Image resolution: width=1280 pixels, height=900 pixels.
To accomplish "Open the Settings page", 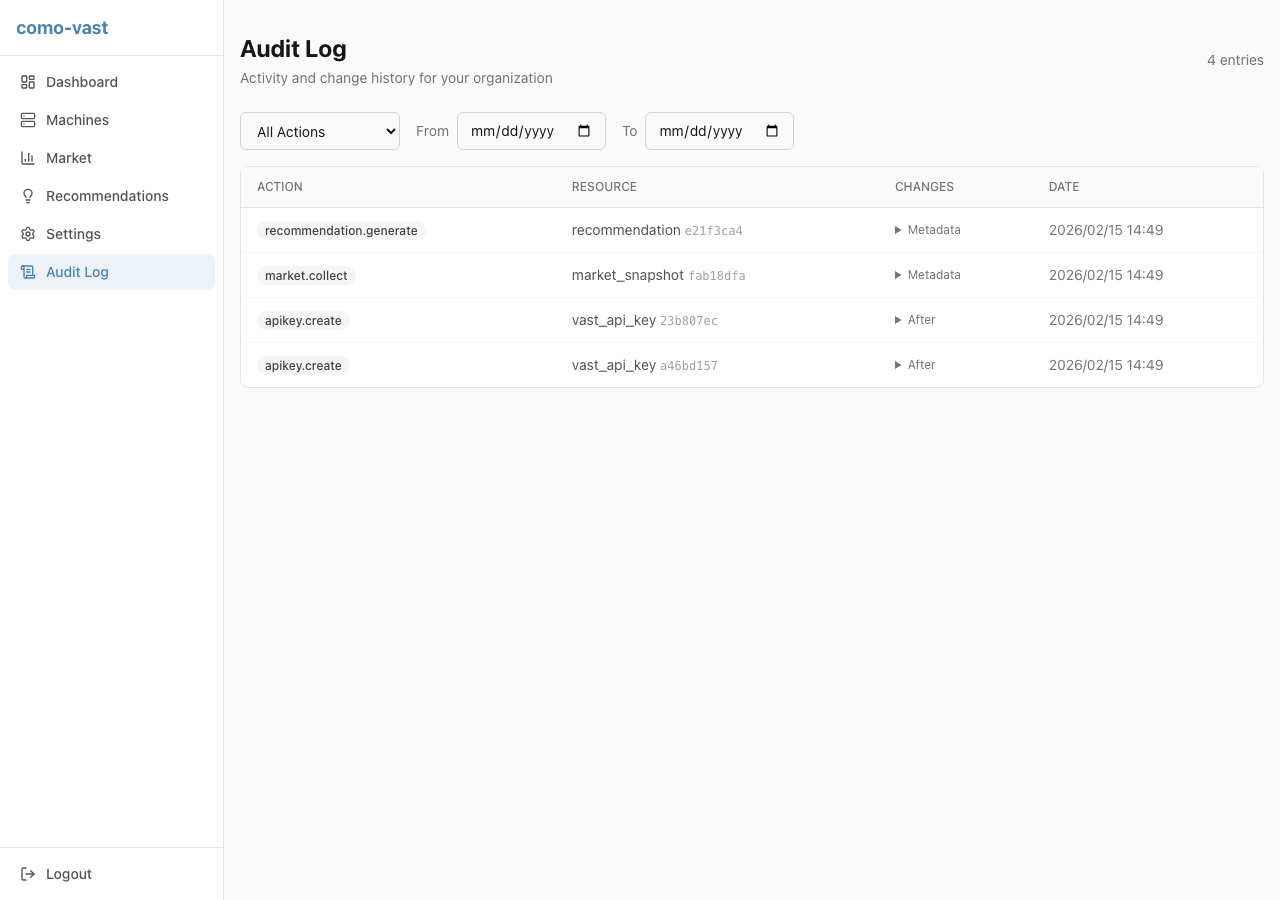I will pos(111,234).
